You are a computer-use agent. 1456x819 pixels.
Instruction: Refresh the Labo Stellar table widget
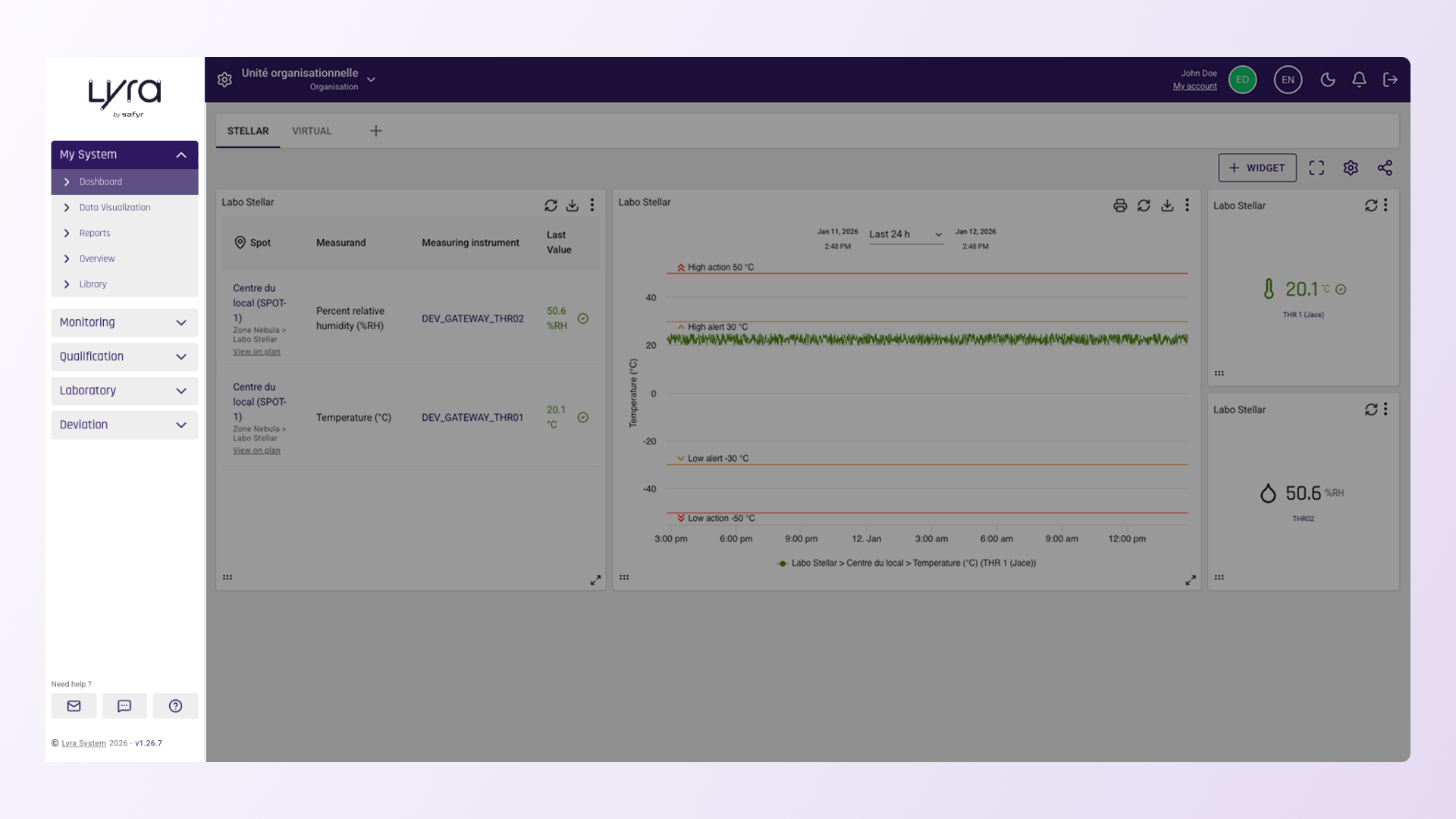click(x=551, y=206)
